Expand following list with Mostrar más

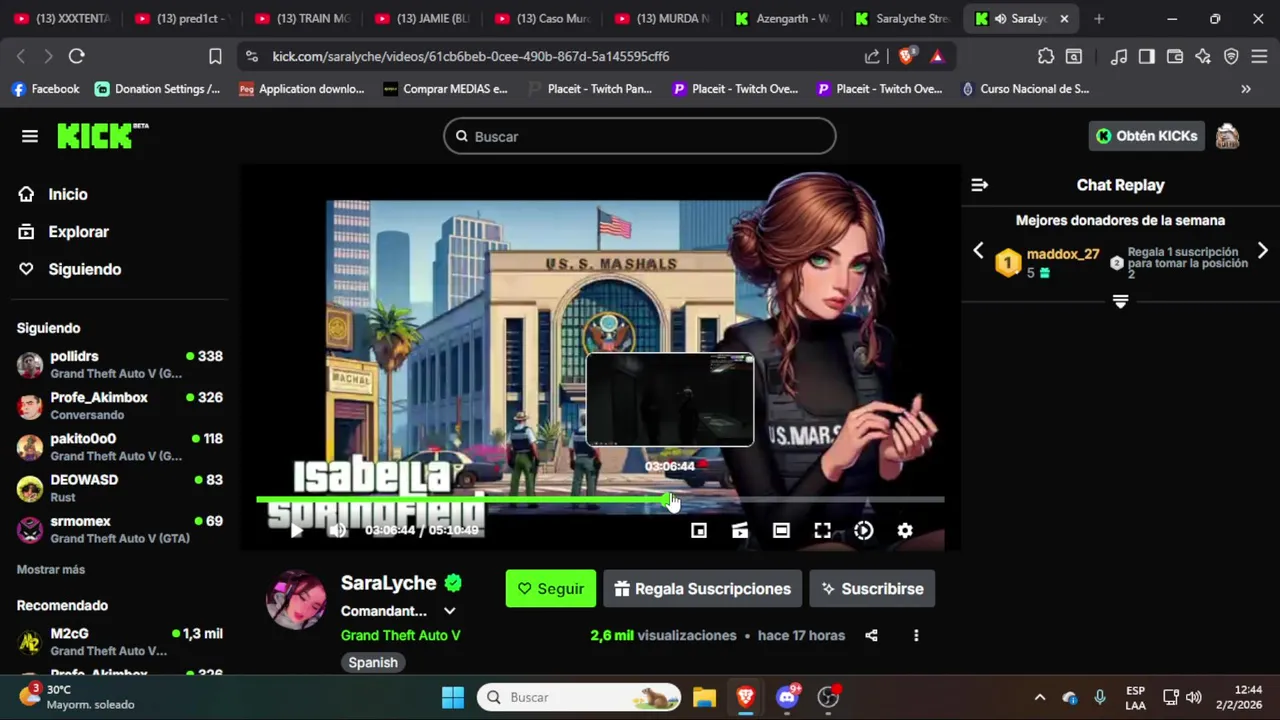click(51, 569)
